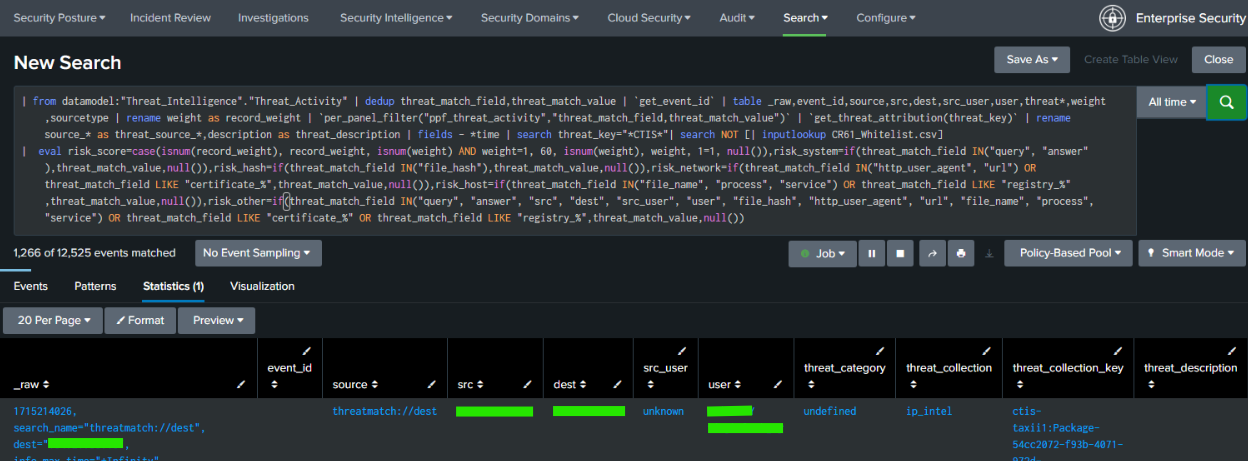The width and height of the screenshot is (1248, 461).
Task: Toggle sort order on dest column
Action: tap(566, 384)
